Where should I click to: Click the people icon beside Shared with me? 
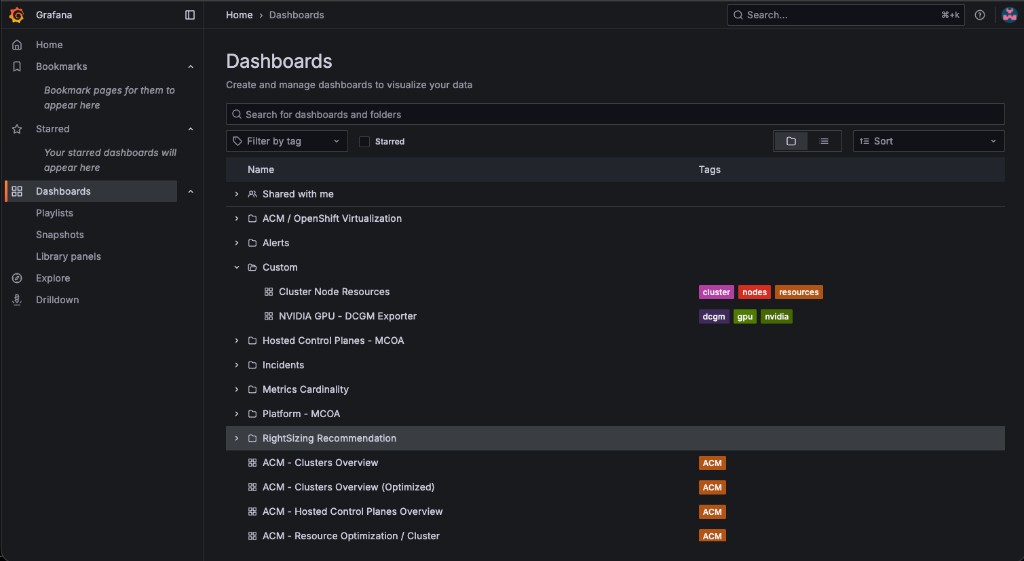(x=252, y=194)
